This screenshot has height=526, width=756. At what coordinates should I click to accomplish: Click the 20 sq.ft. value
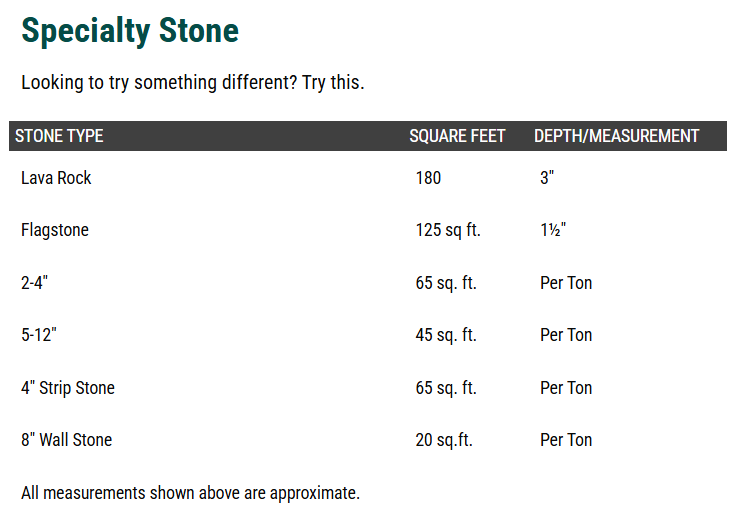point(444,440)
